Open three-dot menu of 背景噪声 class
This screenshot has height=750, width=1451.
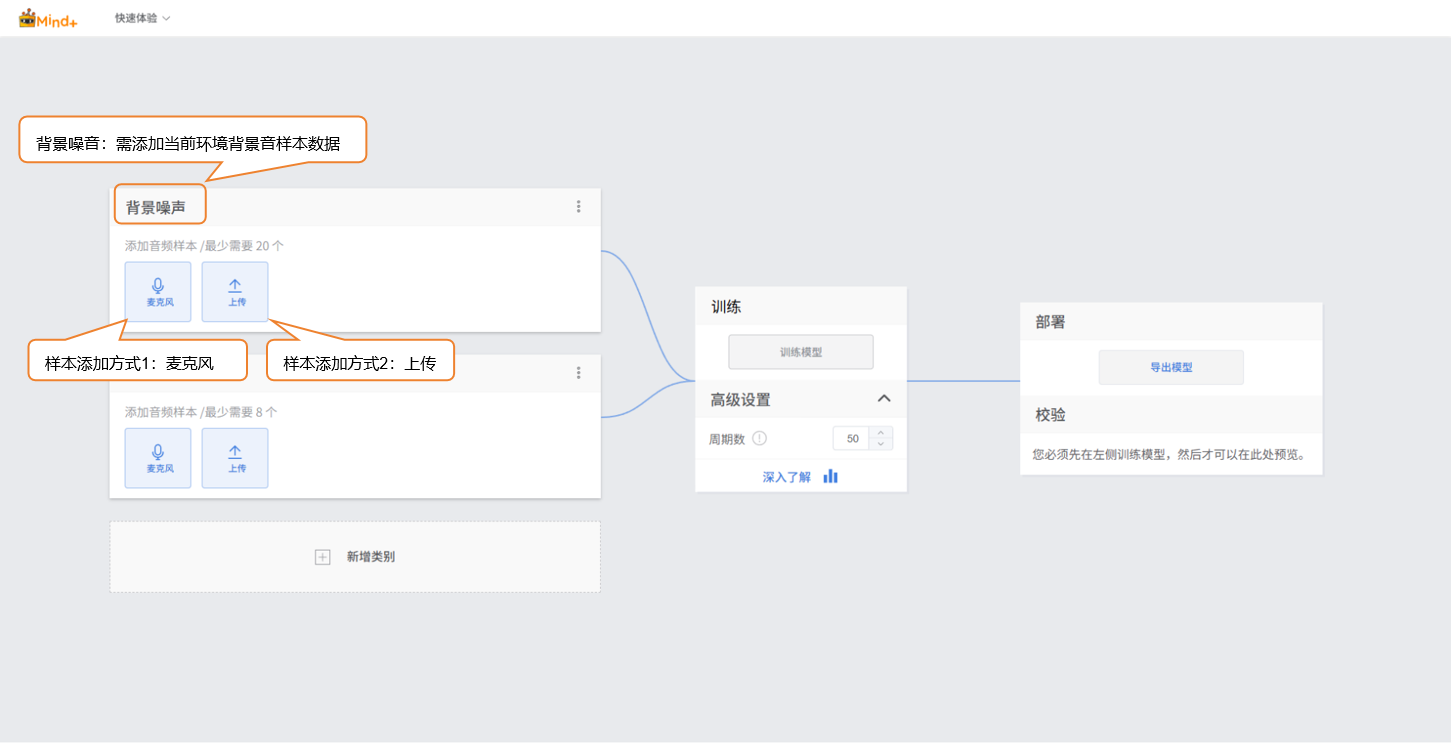click(x=578, y=207)
